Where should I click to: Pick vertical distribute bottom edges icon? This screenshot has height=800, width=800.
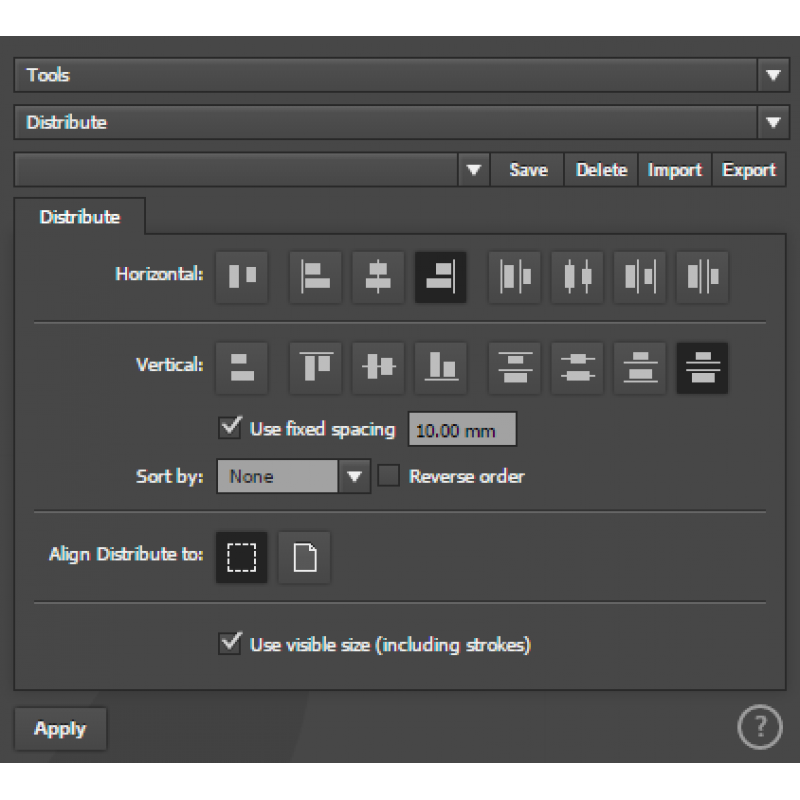(639, 368)
